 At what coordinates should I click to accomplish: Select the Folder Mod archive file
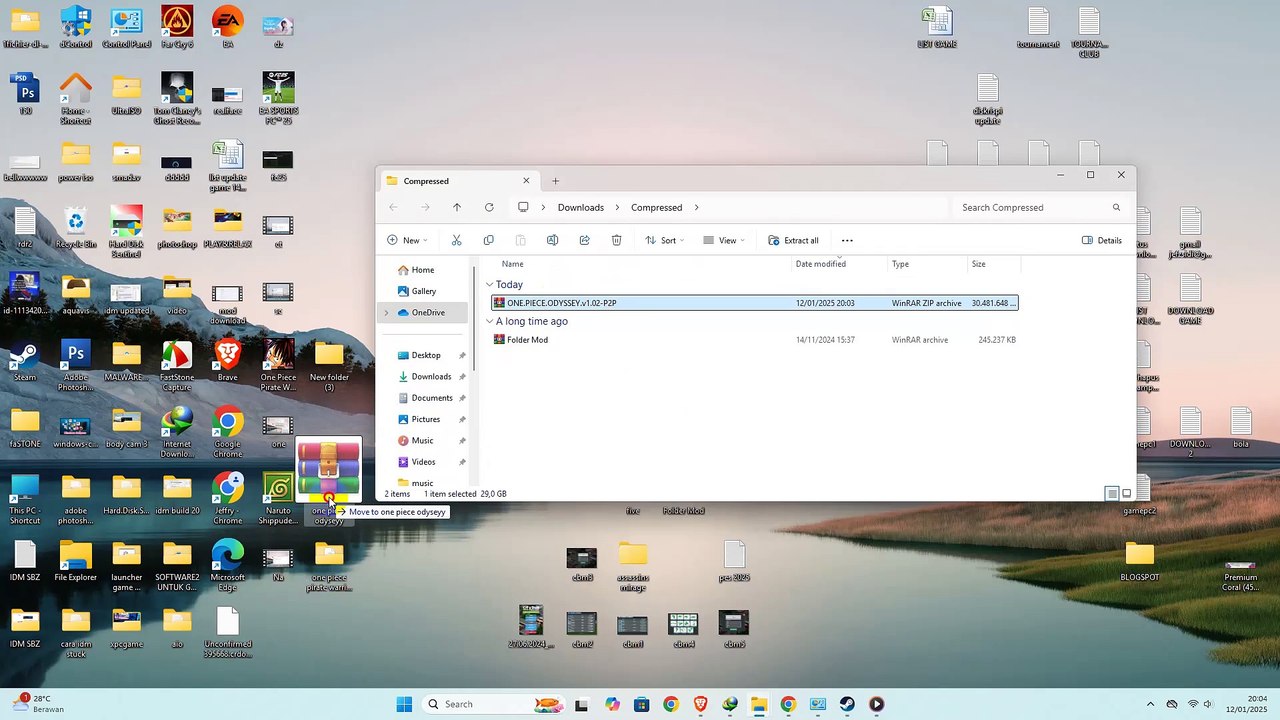point(755,340)
